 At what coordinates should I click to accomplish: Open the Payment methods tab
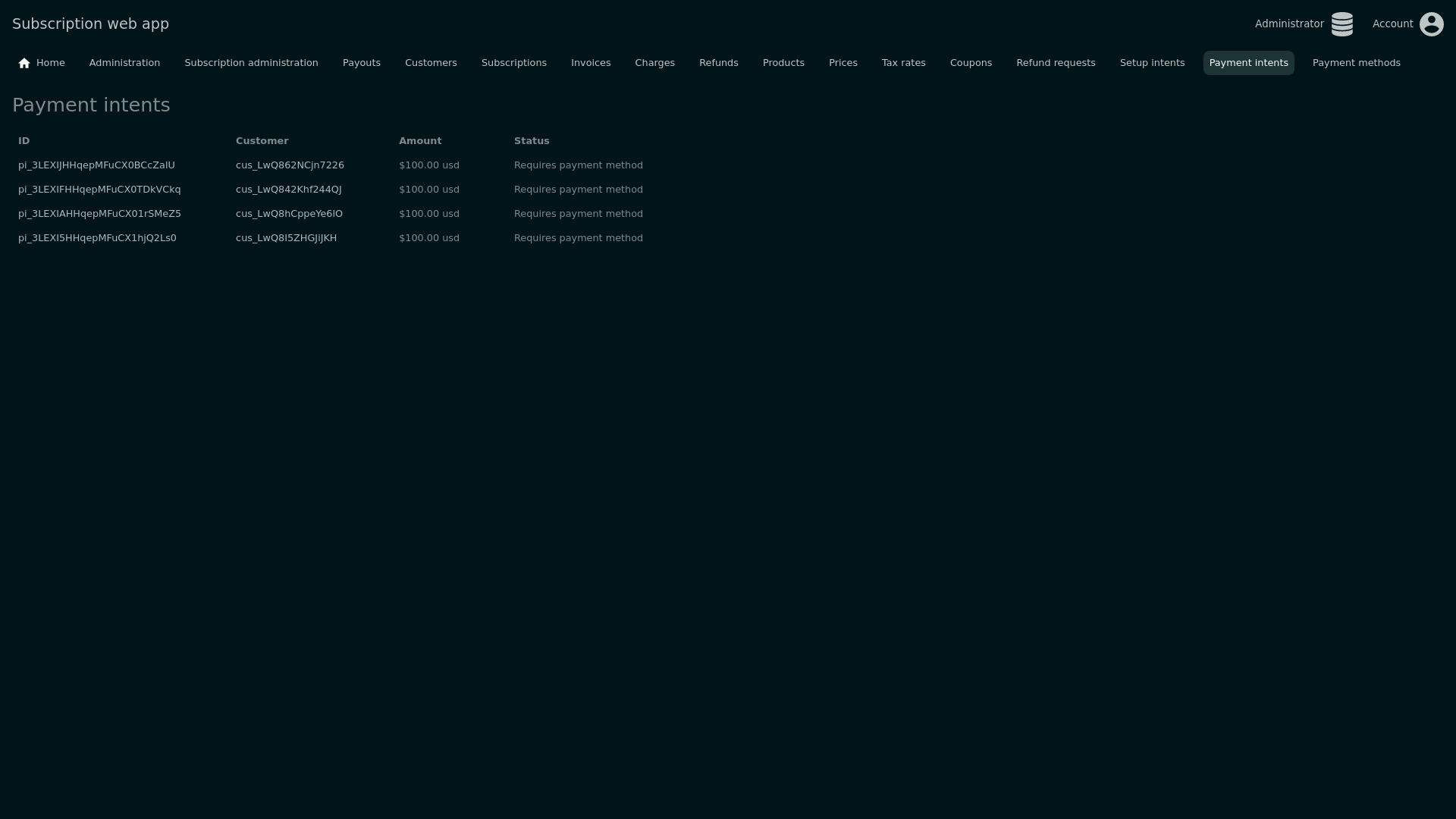(1356, 63)
